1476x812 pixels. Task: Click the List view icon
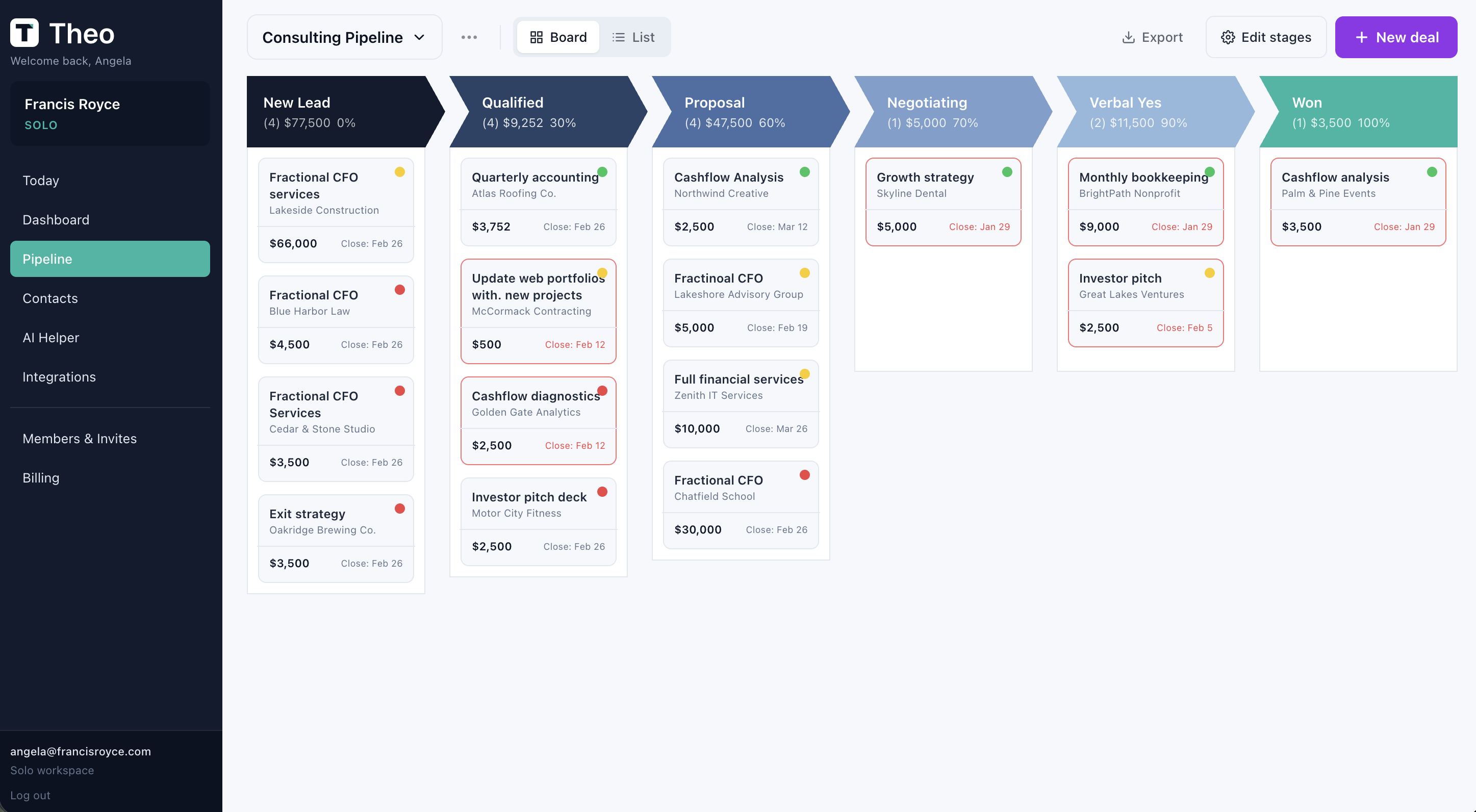618,37
